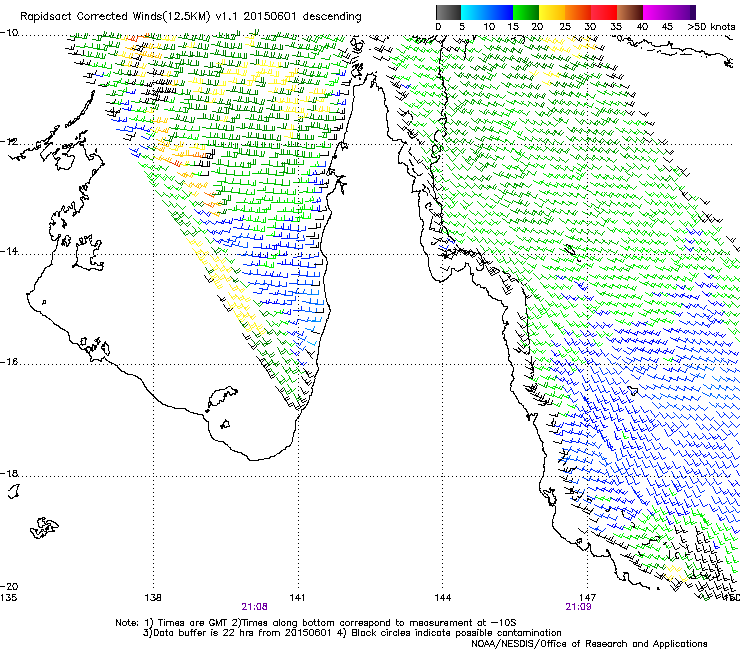Click the '>50 knots' legend label
Image resolution: width=740 pixels, height=650 pixels.
(x=711, y=27)
